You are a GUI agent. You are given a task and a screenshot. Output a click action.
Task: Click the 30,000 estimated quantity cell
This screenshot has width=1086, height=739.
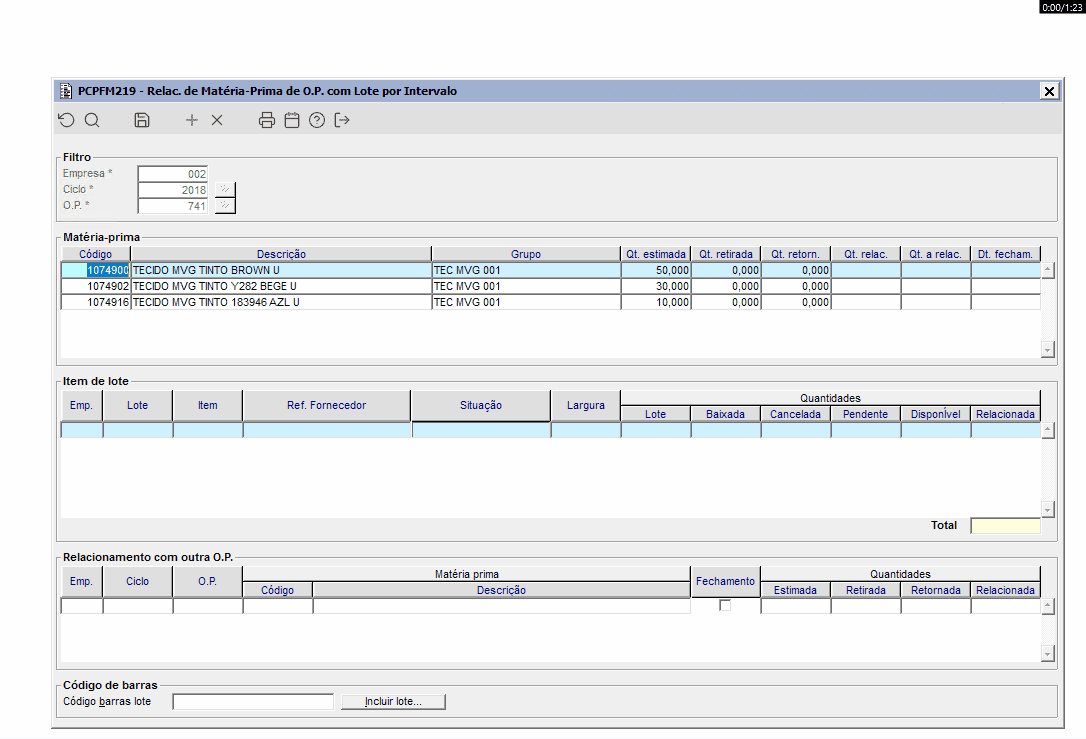[x=656, y=286]
